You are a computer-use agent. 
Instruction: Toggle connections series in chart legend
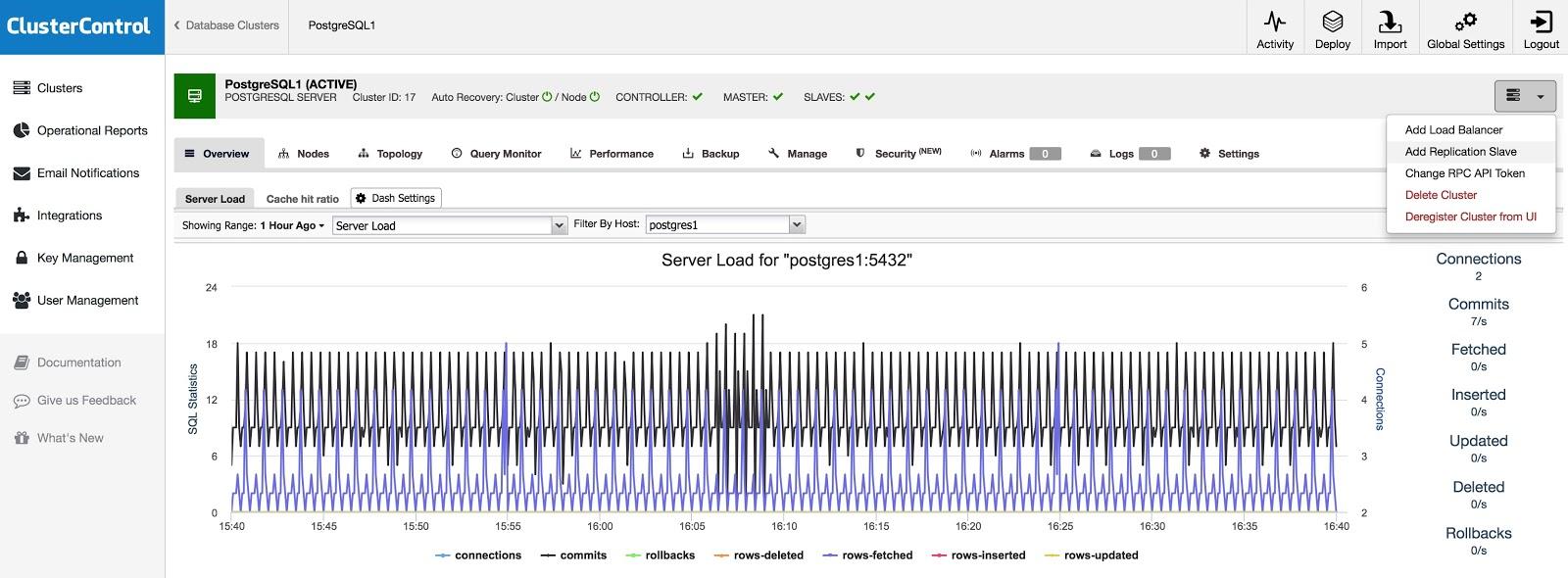point(478,555)
